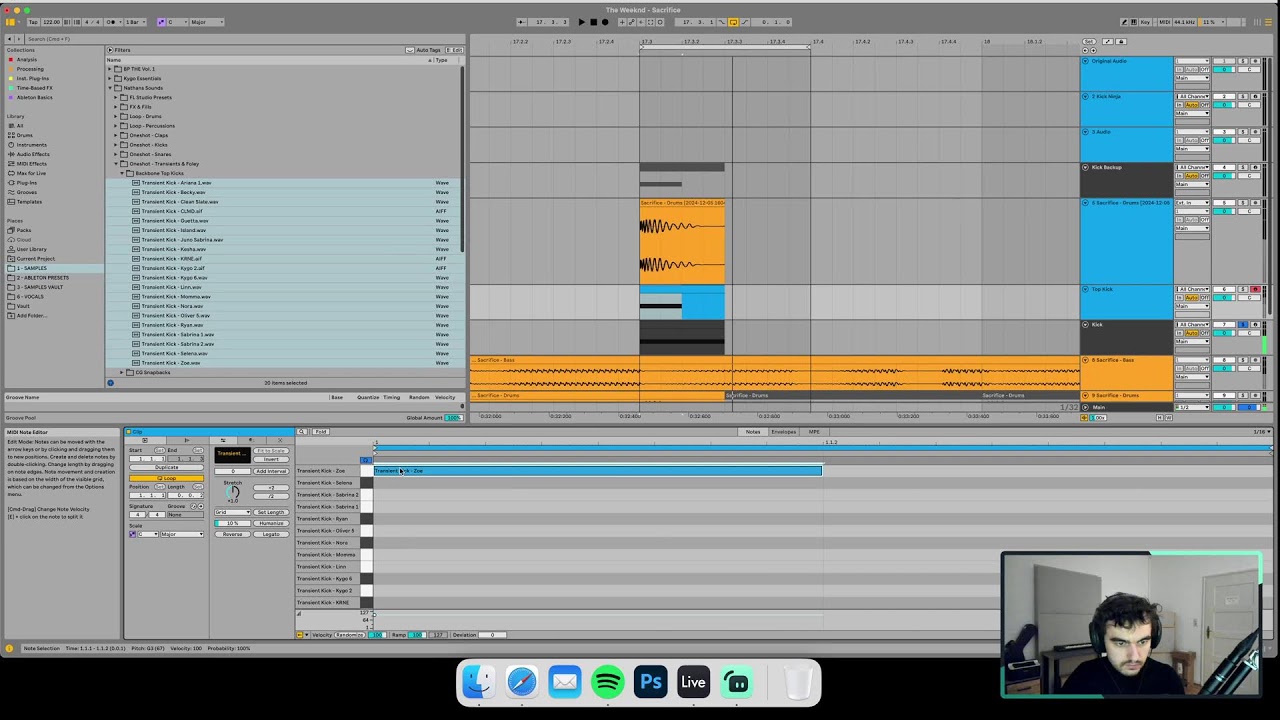The image size is (1280, 720).
Task: Open the Current Project place
Action: 35,259
